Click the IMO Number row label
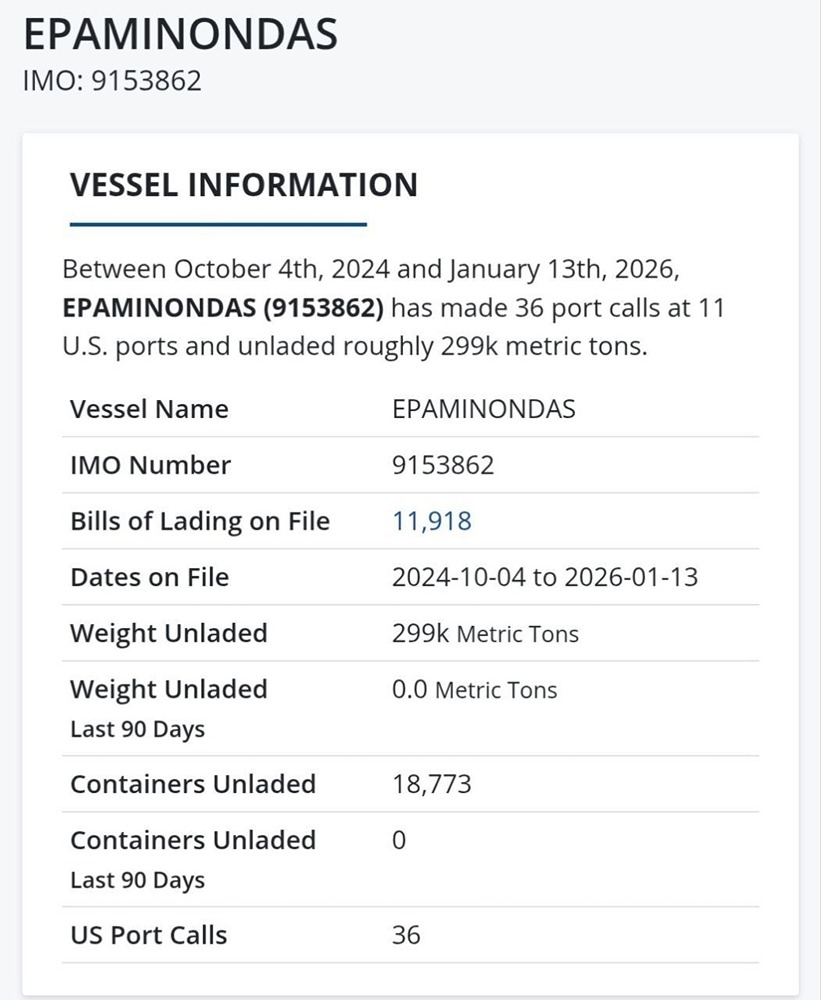 150,465
